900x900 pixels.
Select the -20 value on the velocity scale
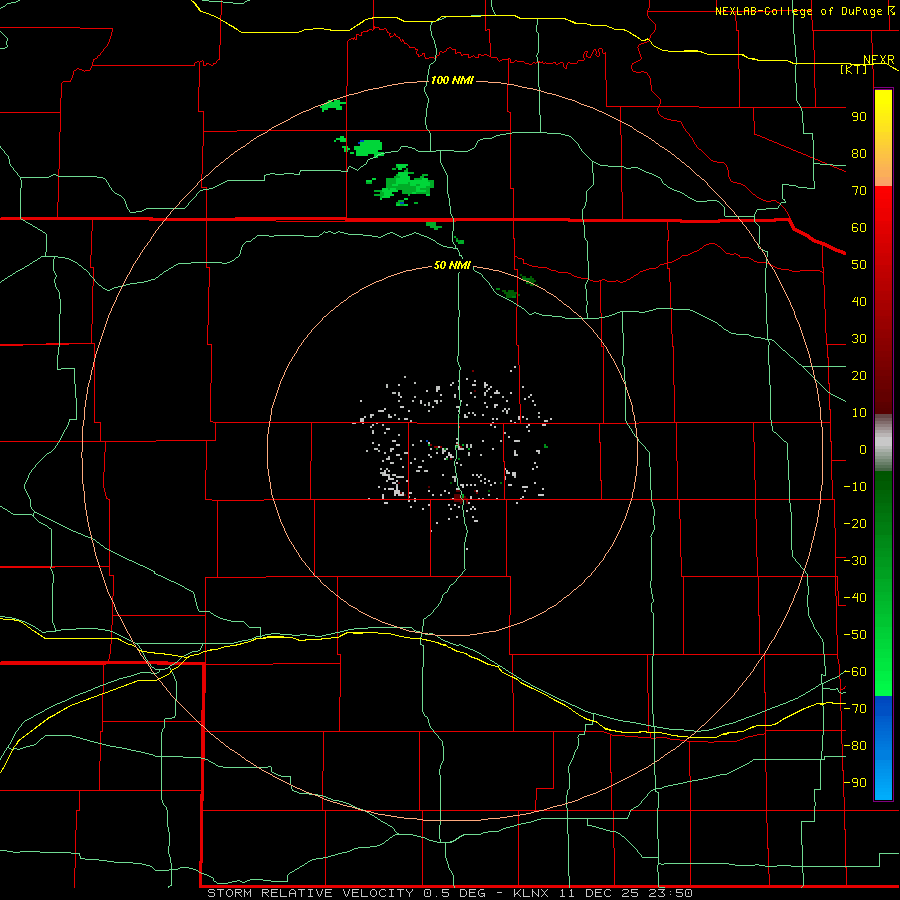pos(855,524)
